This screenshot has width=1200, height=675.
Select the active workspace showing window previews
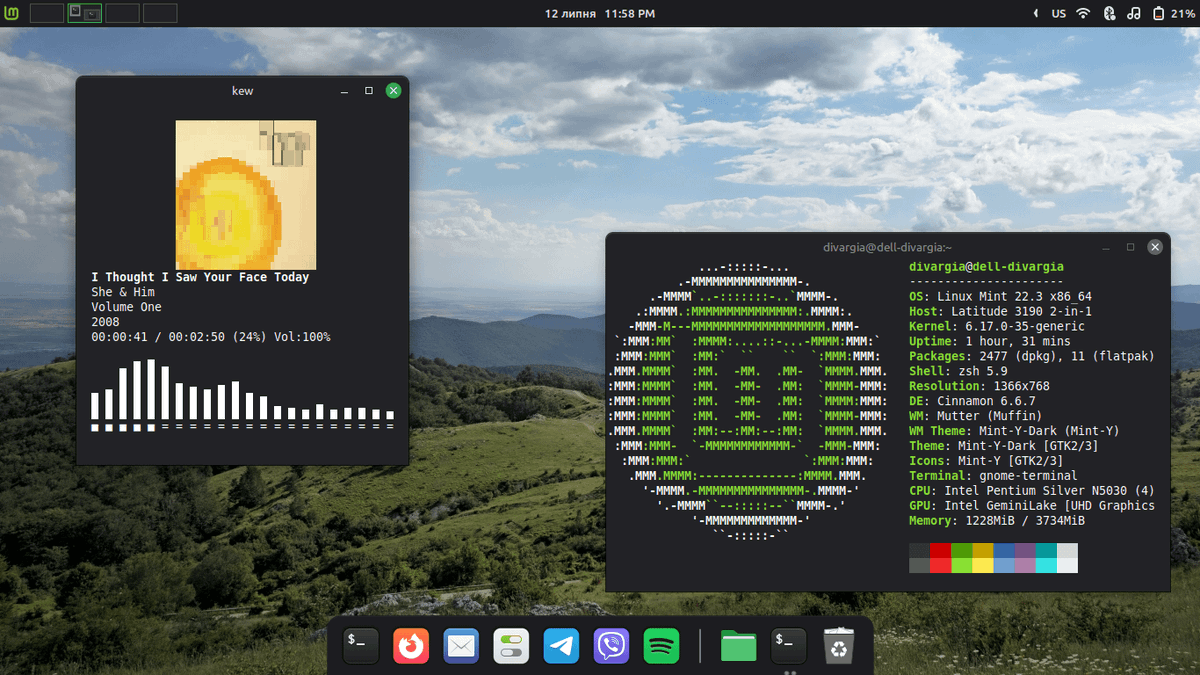85,13
